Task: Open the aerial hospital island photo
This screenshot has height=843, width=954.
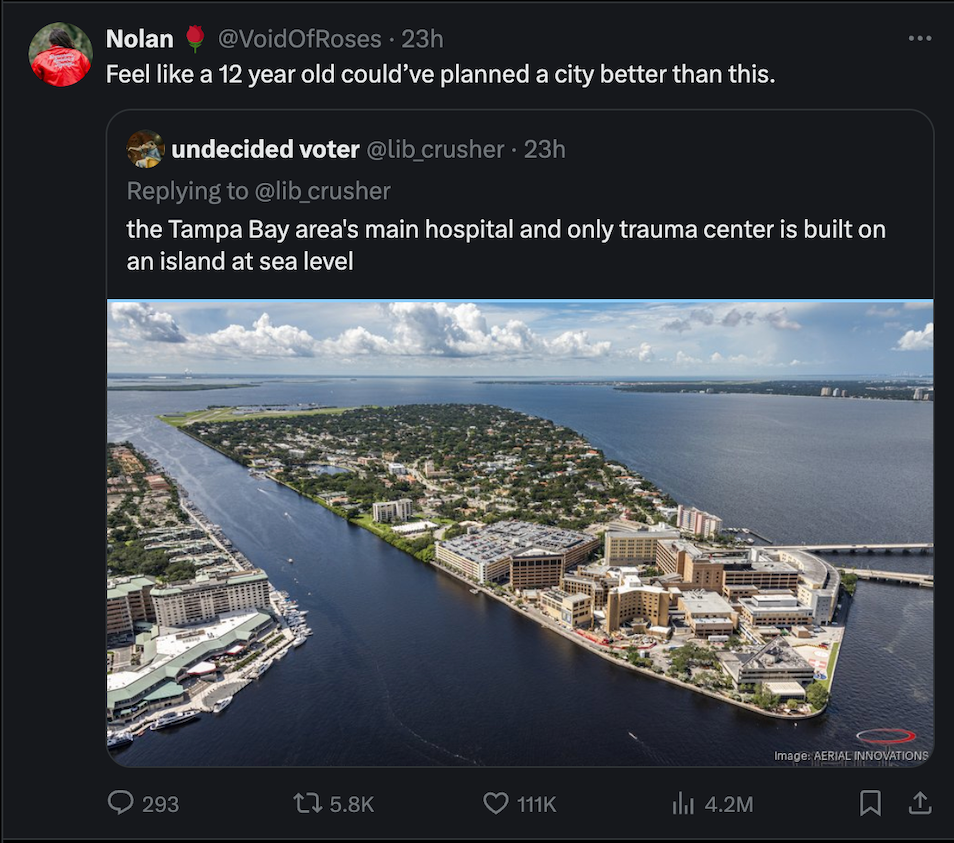Action: pos(520,533)
